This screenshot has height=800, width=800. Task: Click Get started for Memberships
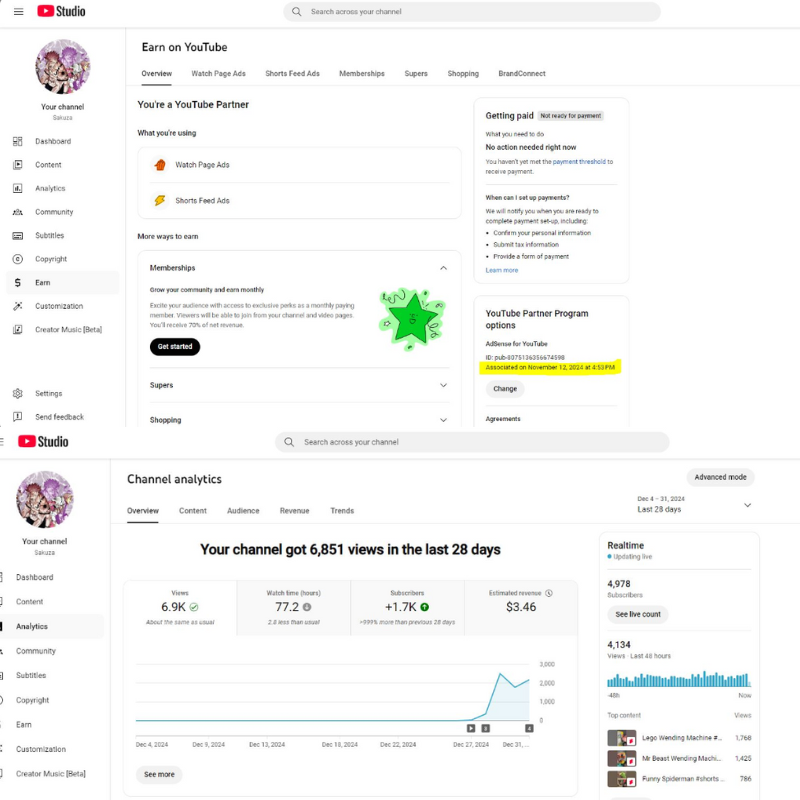[175, 346]
